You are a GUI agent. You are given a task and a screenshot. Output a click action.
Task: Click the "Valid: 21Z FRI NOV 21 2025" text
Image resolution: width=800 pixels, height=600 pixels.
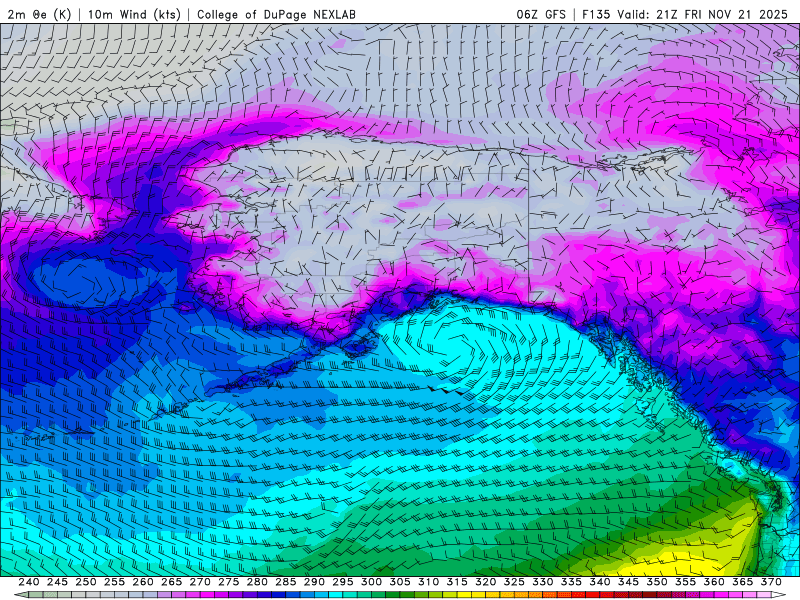(x=703, y=14)
